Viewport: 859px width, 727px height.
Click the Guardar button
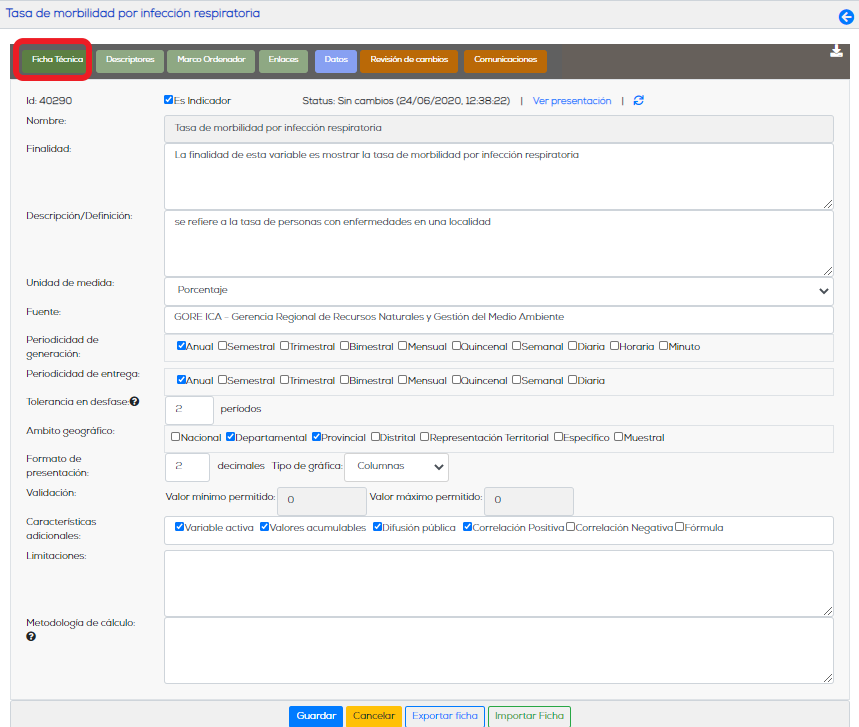[316, 716]
